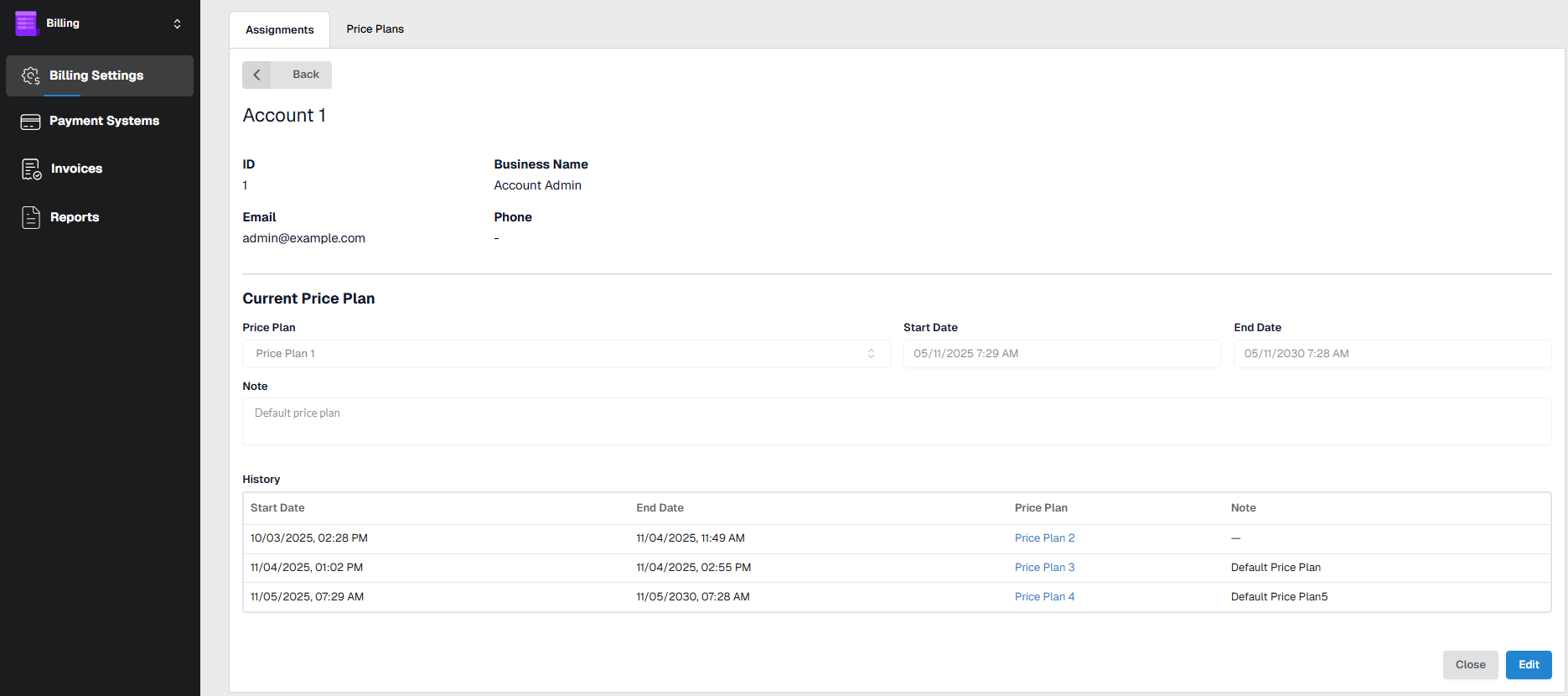Click the Billing Settings gear icon
This screenshot has width=1568, height=696.
point(31,75)
